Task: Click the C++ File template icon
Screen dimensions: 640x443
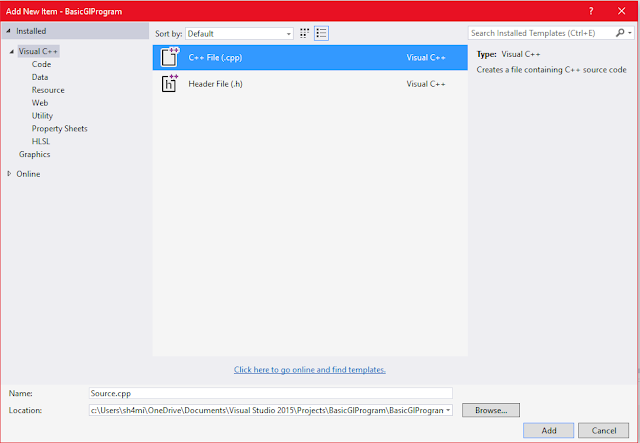Action: (170, 57)
